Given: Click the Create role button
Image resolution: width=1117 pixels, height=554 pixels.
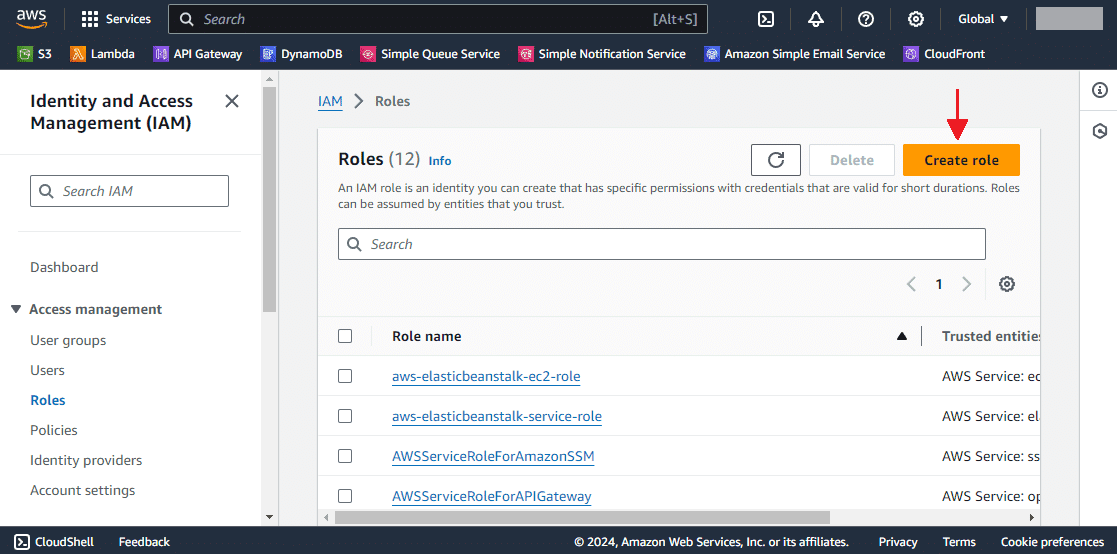Looking at the screenshot, I should tap(961, 160).
